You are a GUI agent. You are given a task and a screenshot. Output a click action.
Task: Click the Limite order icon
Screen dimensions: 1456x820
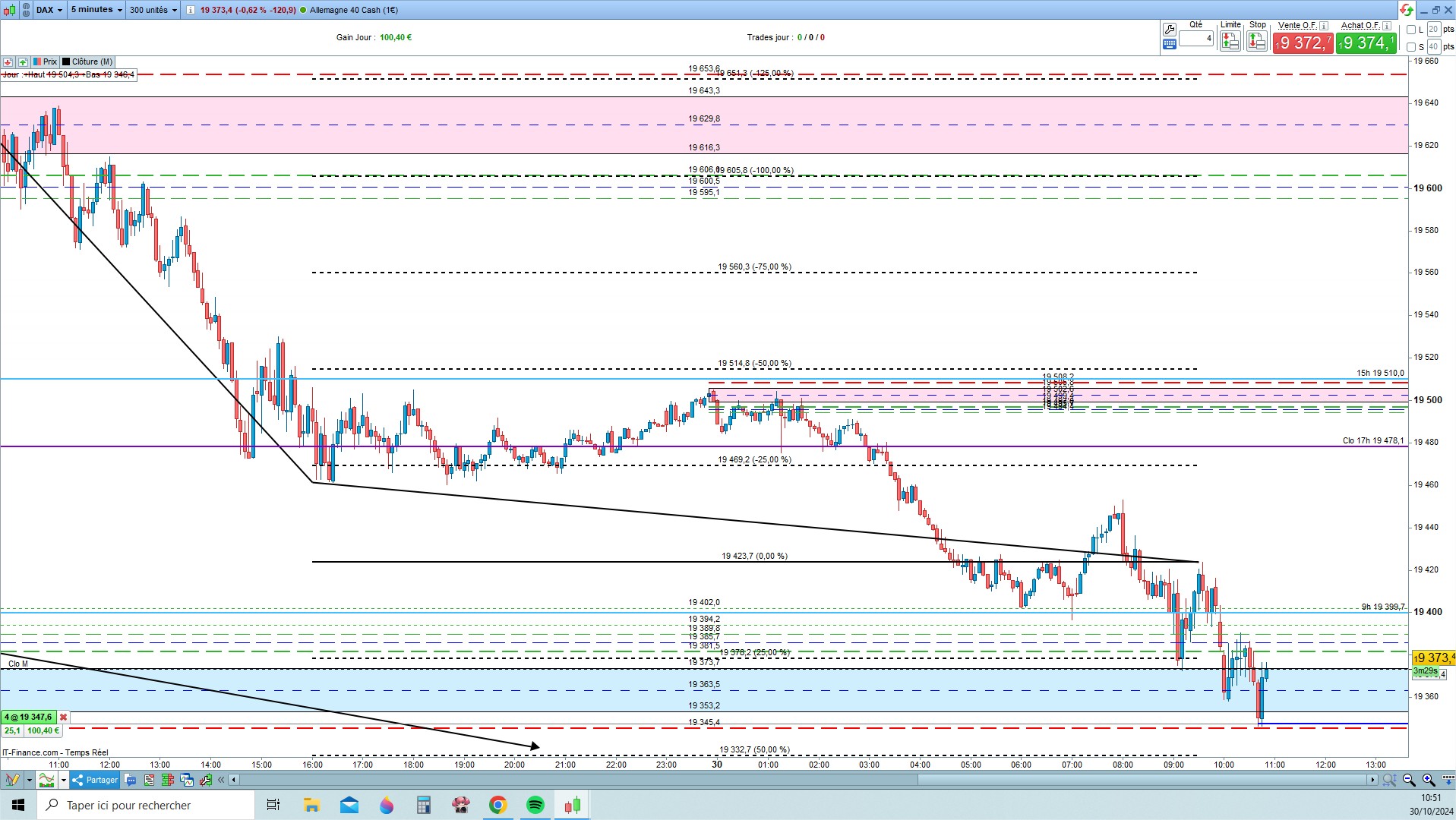1230,42
